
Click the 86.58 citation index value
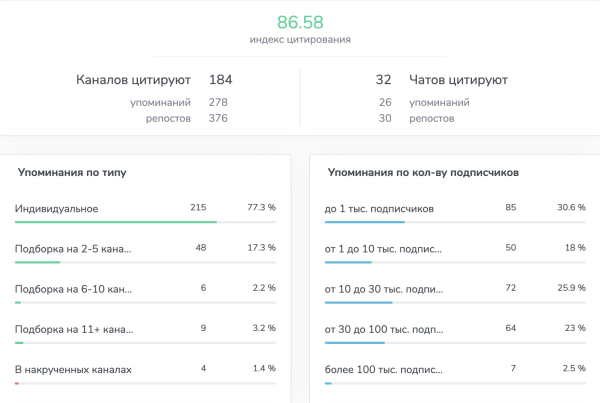[x=300, y=20]
